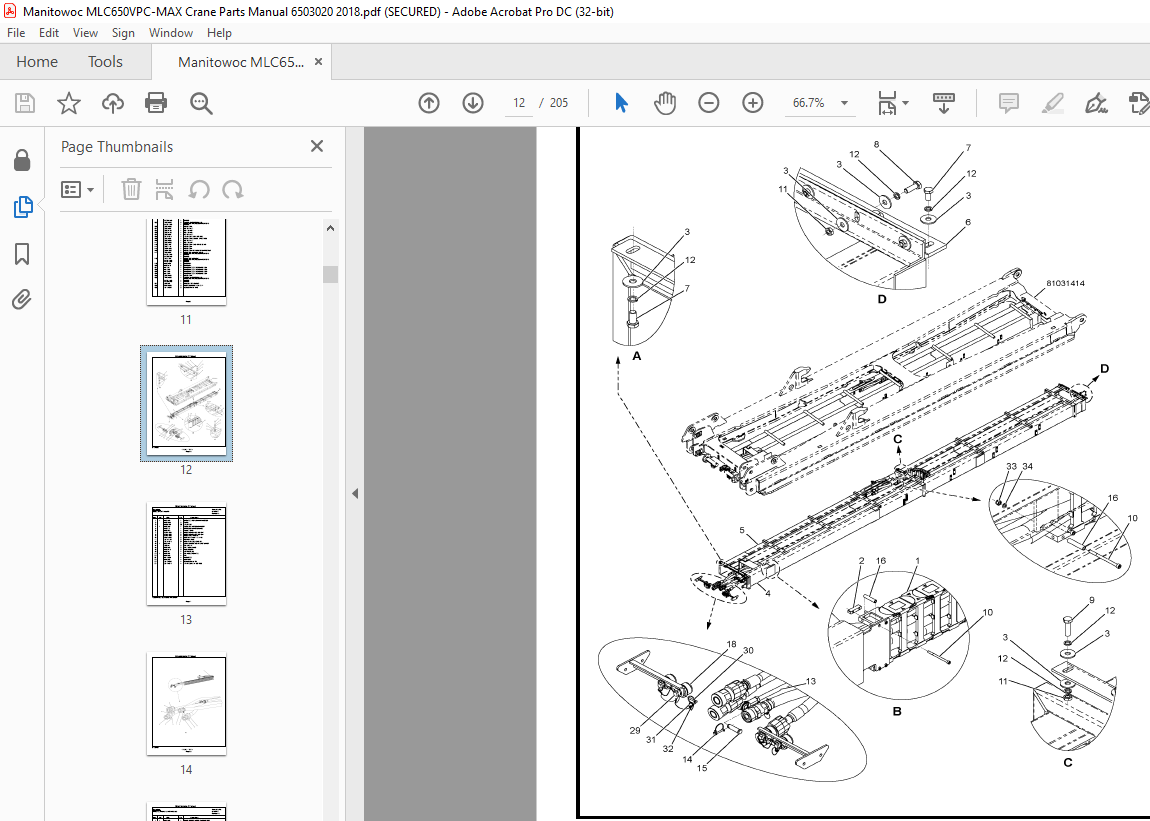Select the Manitowoc MLC65... document tab

point(241,62)
